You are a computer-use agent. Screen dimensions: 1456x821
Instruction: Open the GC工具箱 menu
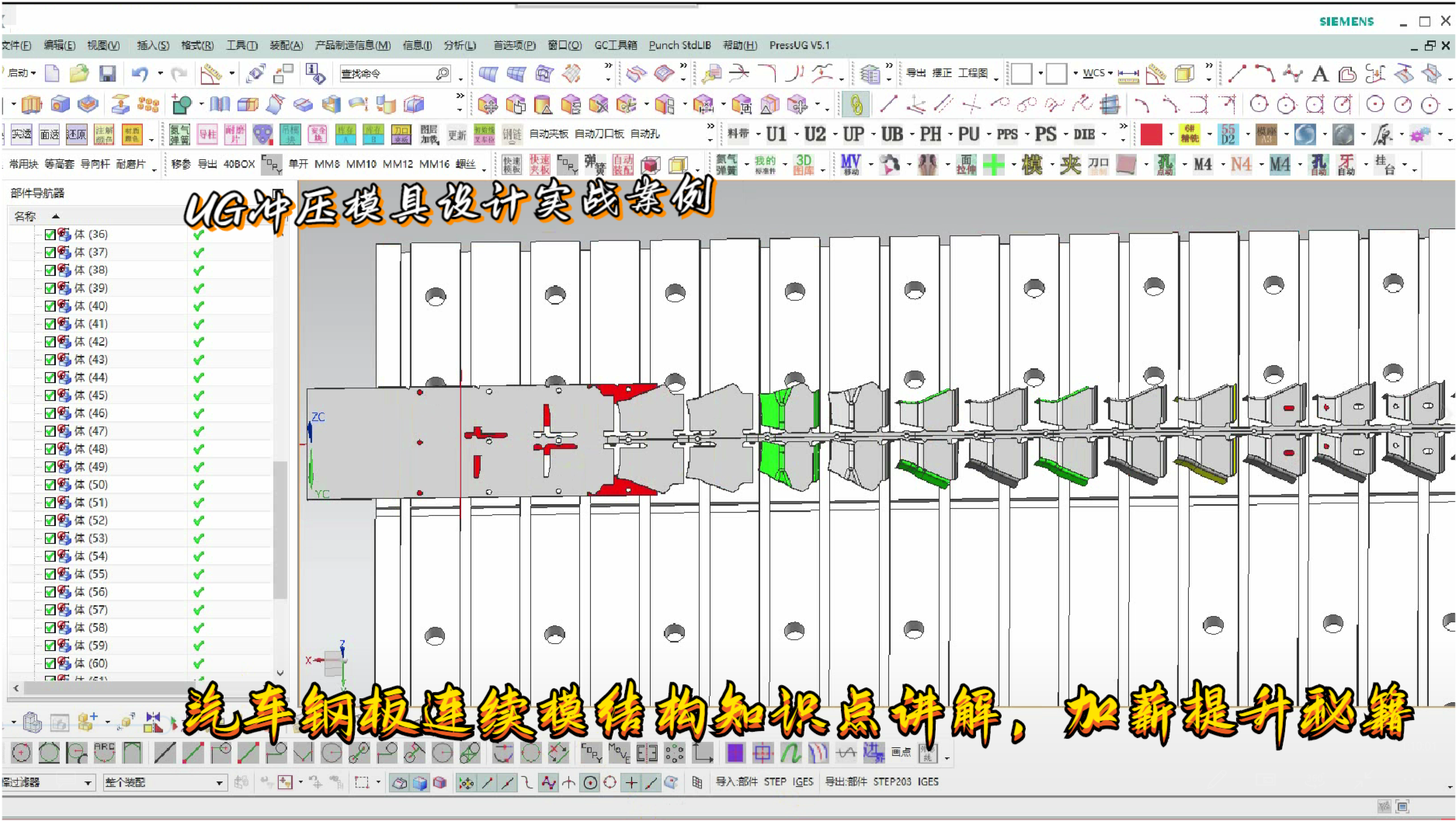pyautogui.click(x=616, y=45)
